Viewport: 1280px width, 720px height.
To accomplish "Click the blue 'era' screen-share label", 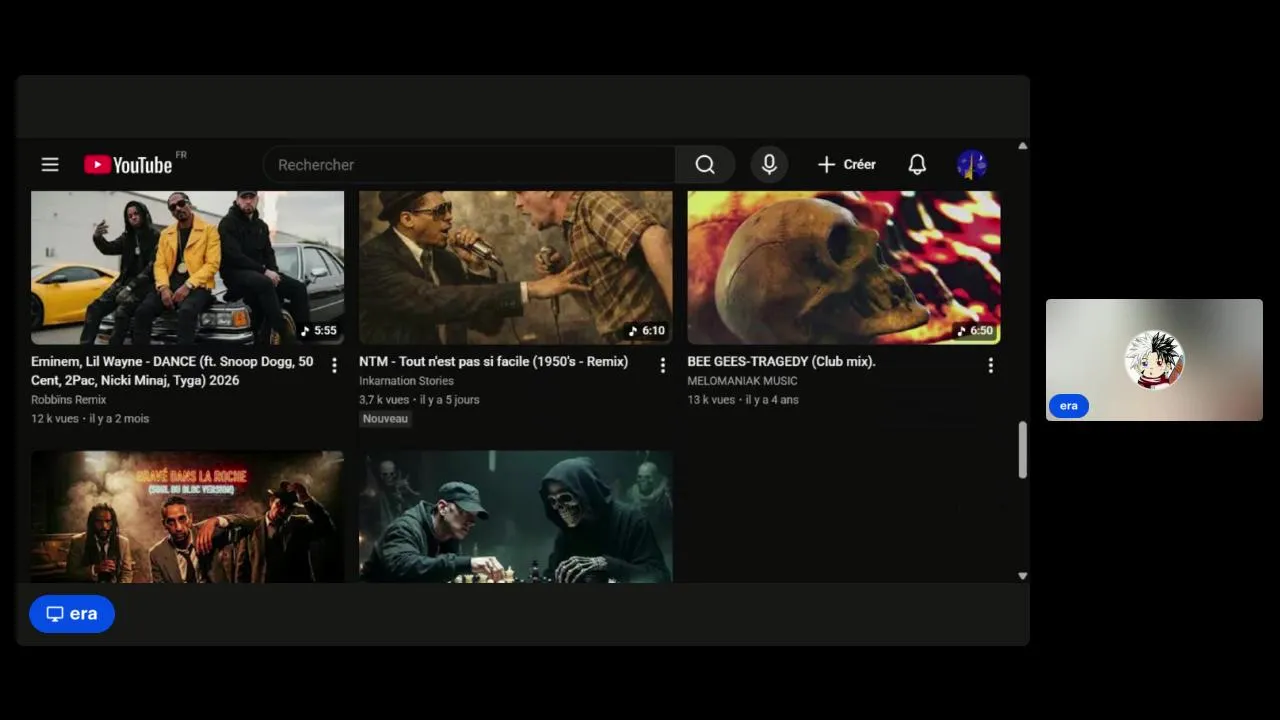I will [72, 614].
